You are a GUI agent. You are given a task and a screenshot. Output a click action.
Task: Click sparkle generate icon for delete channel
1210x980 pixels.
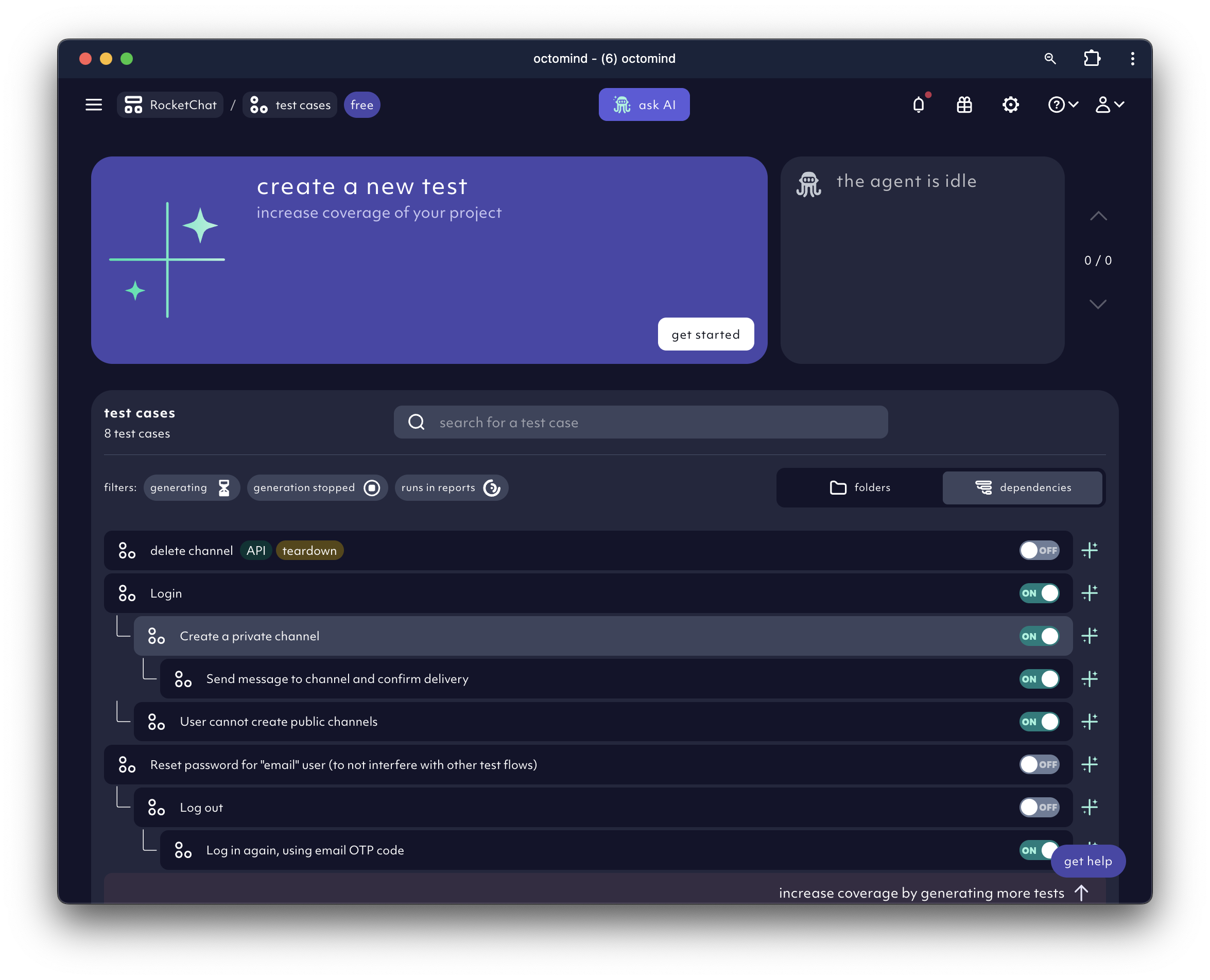(1090, 550)
